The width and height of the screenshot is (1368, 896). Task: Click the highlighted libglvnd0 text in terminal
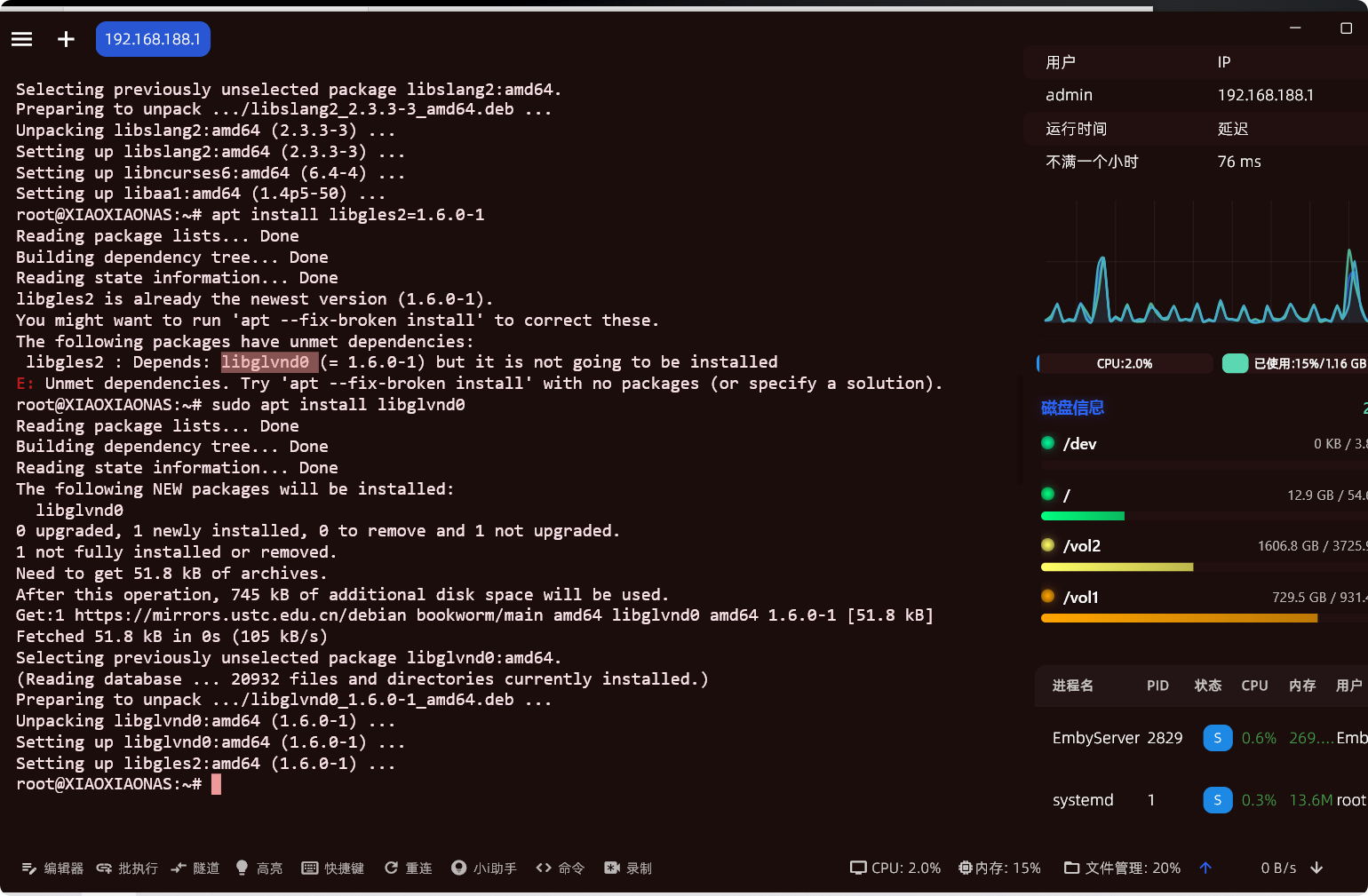point(269,362)
